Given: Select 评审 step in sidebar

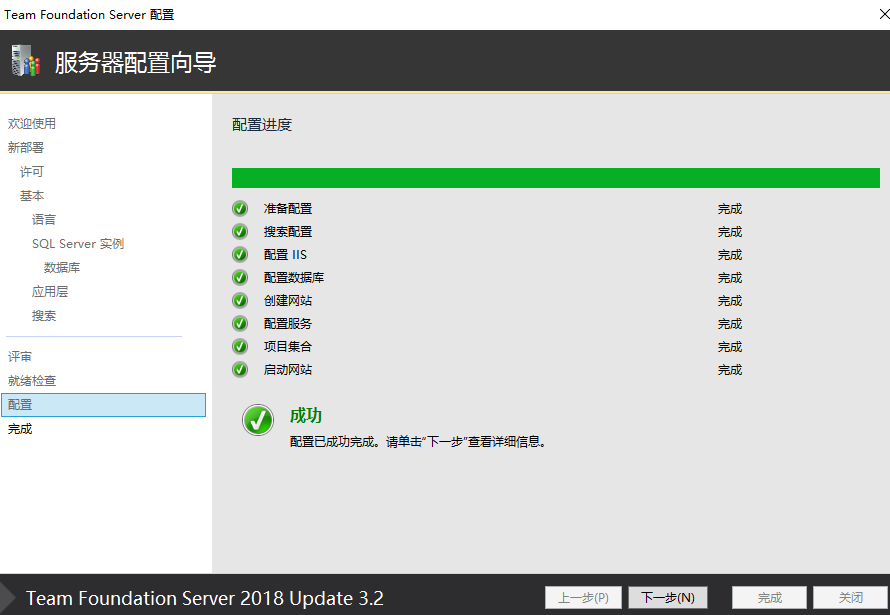Looking at the screenshot, I should 20,357.
